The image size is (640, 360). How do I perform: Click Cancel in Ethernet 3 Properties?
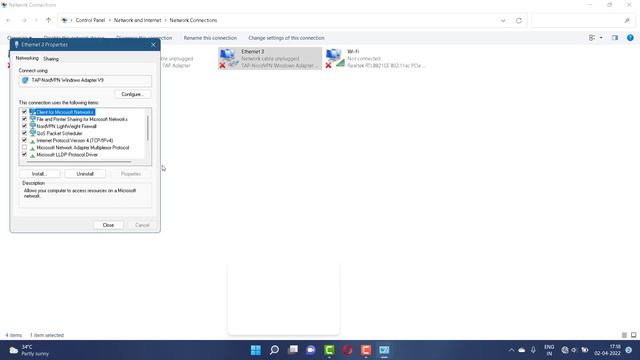(x=142, y=225)
